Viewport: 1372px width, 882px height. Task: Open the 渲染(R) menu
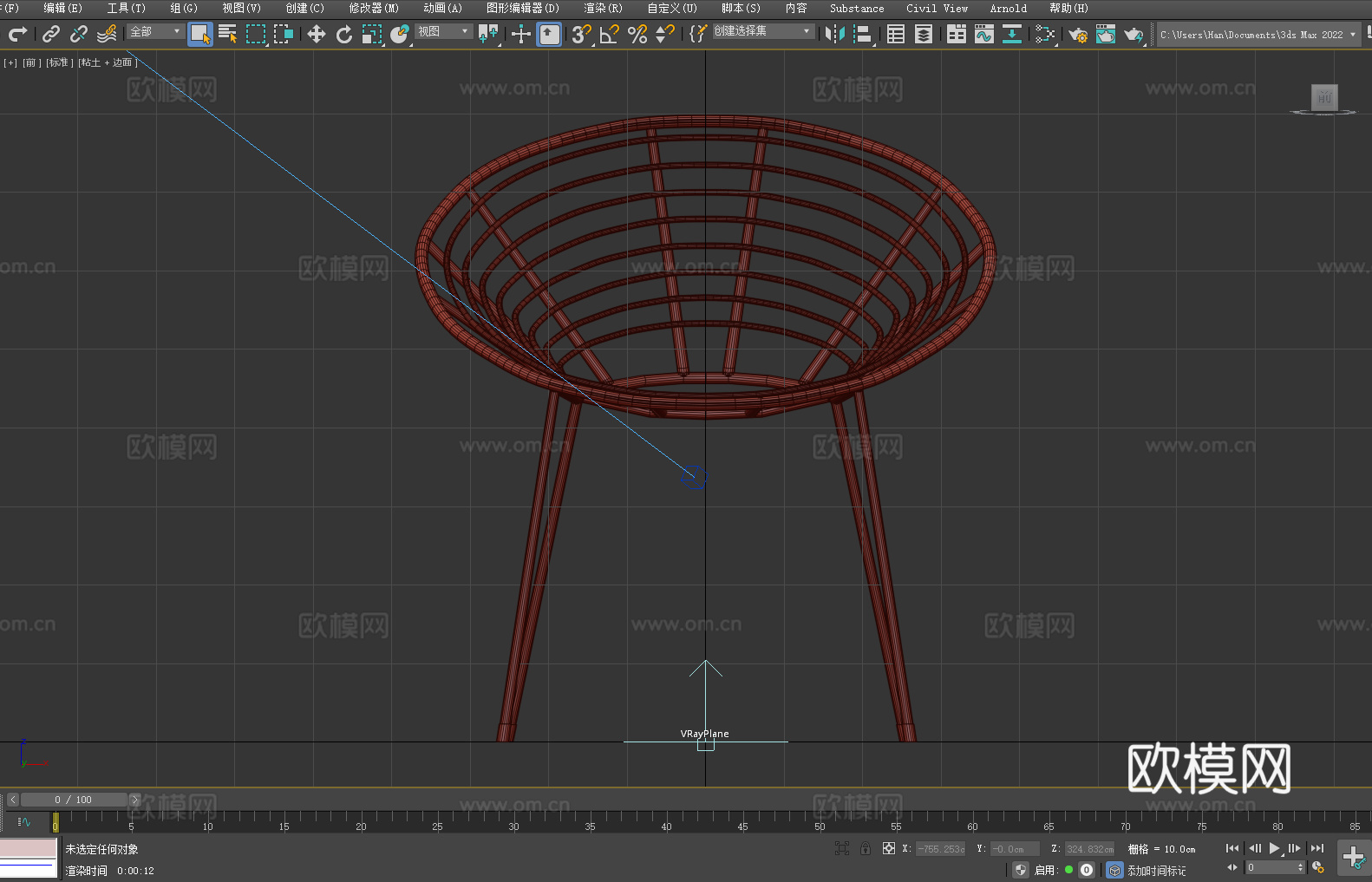tap(603, 8)
